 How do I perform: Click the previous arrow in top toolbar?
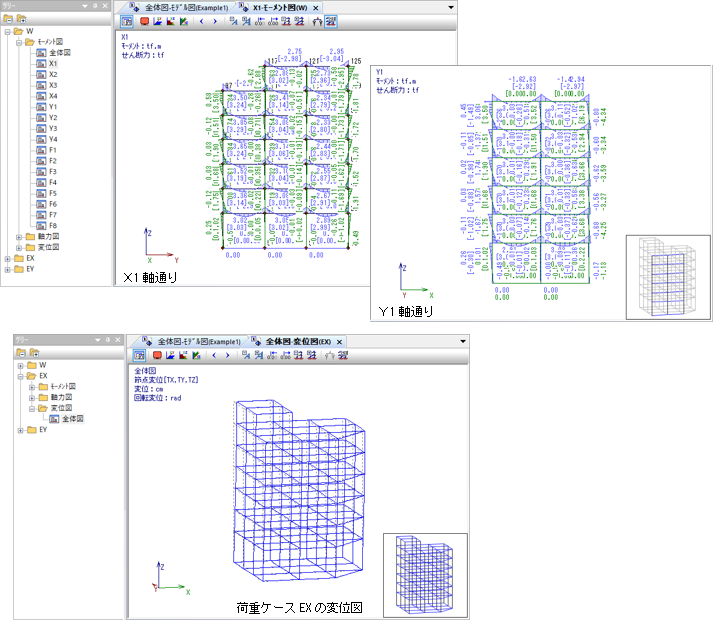(x=201, y=20)
